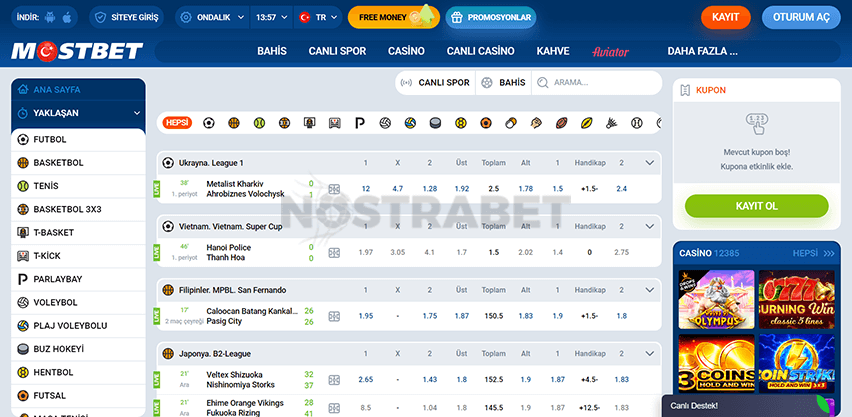
Task: Open the 3 Coins Hold and Win thumbnail
Action: tap(717, 364)
